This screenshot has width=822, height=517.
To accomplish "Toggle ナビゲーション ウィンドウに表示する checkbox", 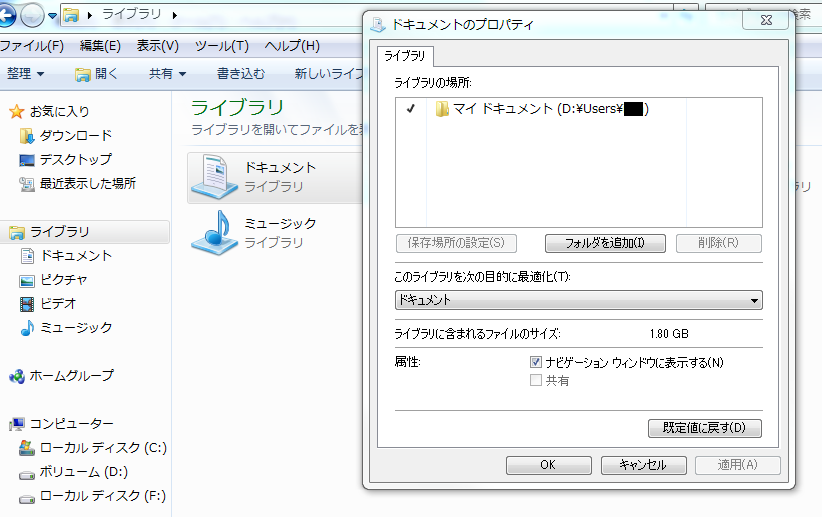I will (x=535, y=362).
